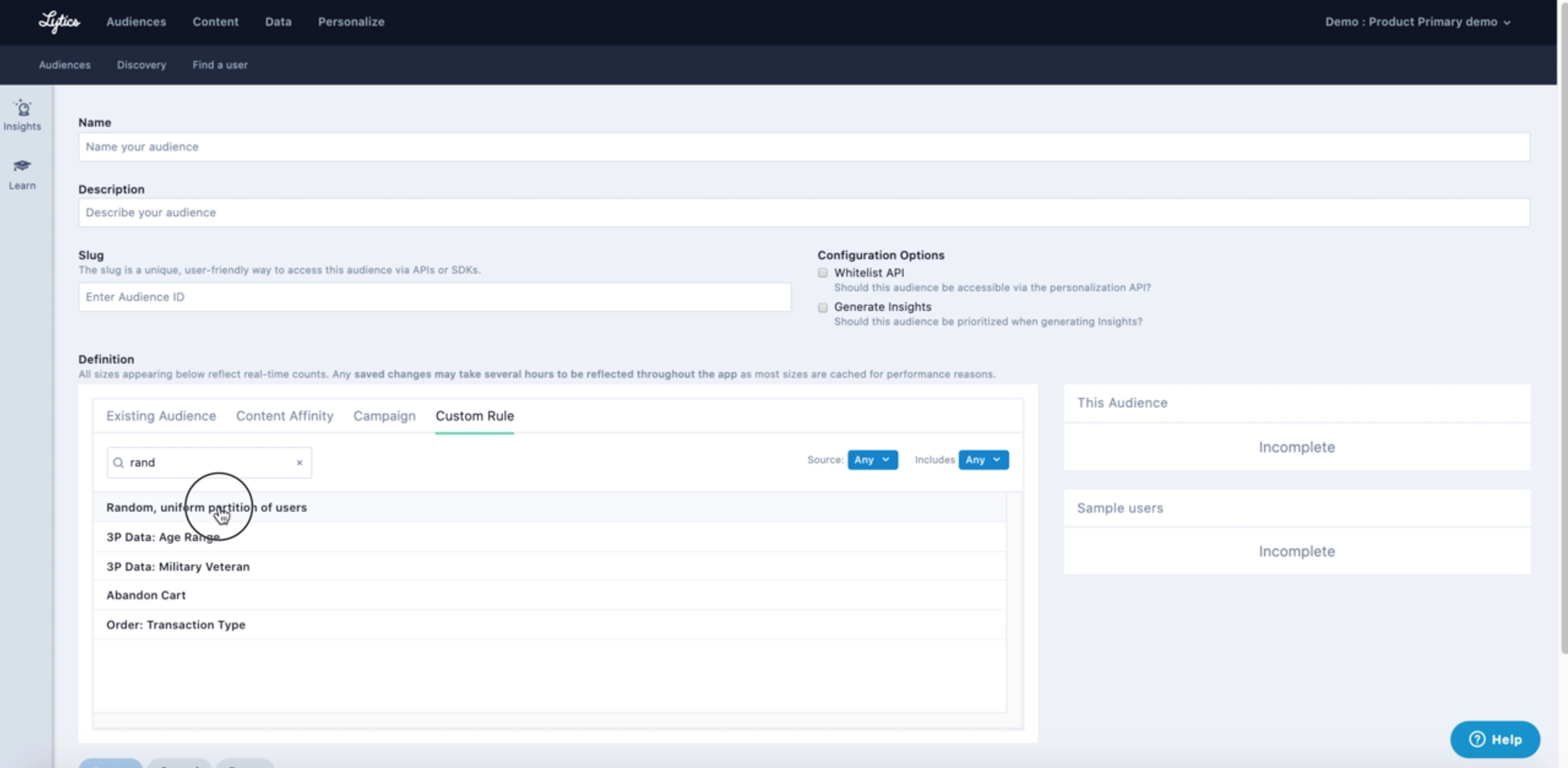The height and width of the screenshot is (768, 1568).
Task: Click the Lytics logo
Action: 58,22
